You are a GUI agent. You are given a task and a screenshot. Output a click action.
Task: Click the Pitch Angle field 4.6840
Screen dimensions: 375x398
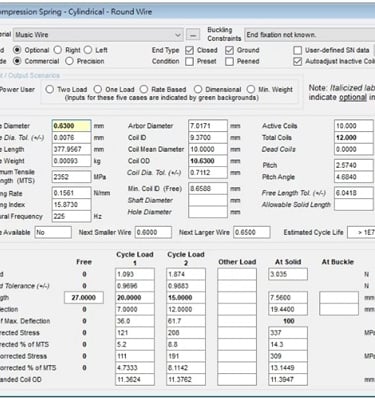(x=354, y=177)
